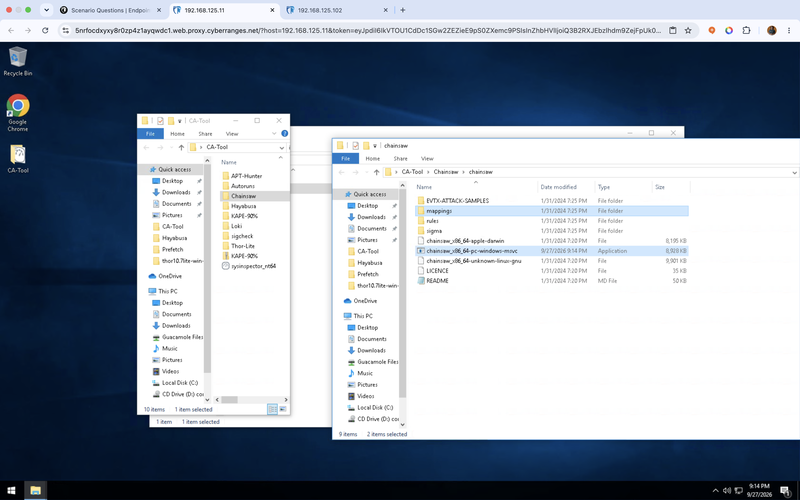Screen dimensions: 800x500
Task: Open Share ribbon tab in chainsaw window
Action: click(401, 159)
